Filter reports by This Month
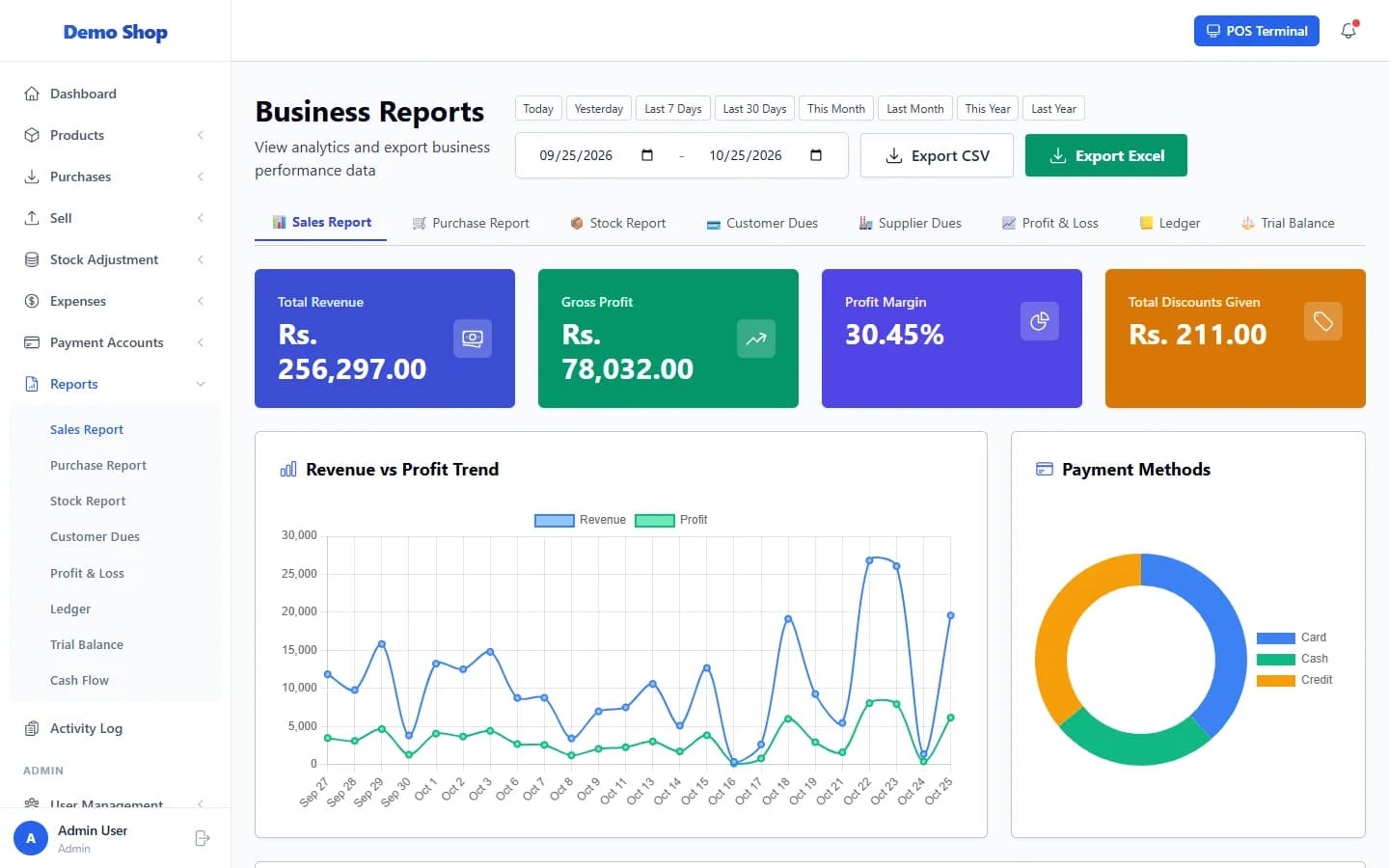 coord(836,109)
